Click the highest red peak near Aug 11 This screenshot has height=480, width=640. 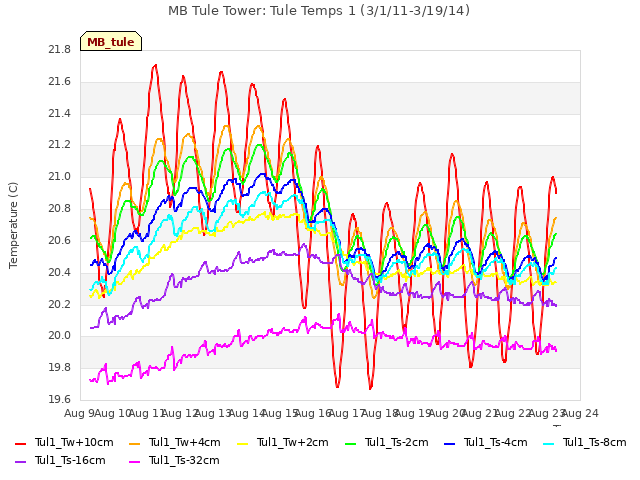[155, 65]
